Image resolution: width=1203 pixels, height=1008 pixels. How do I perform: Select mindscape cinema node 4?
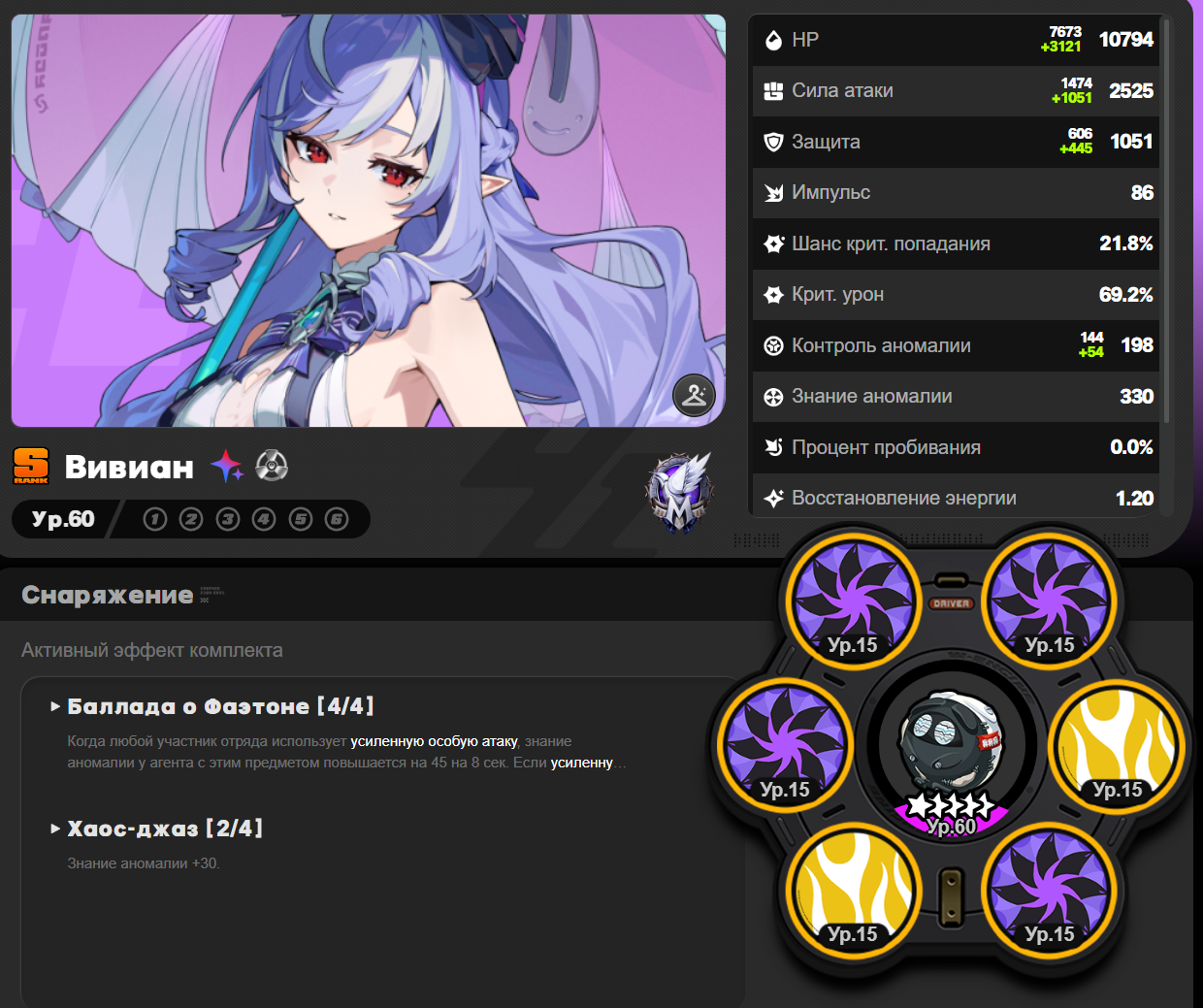pyautogui.click(x=264, y=519)
